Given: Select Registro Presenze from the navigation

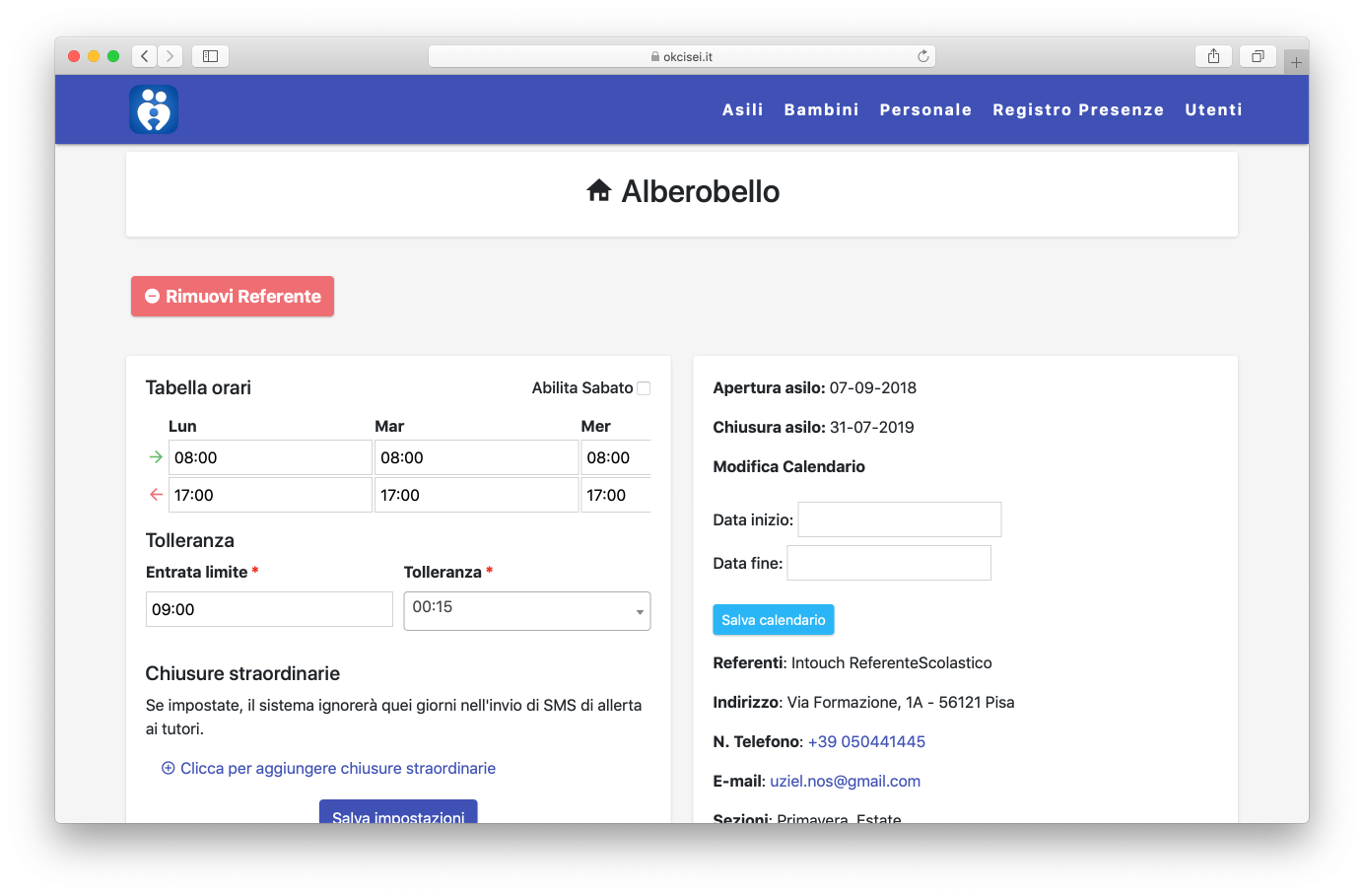Looking at the screenshot, I should click(1078, 109).
